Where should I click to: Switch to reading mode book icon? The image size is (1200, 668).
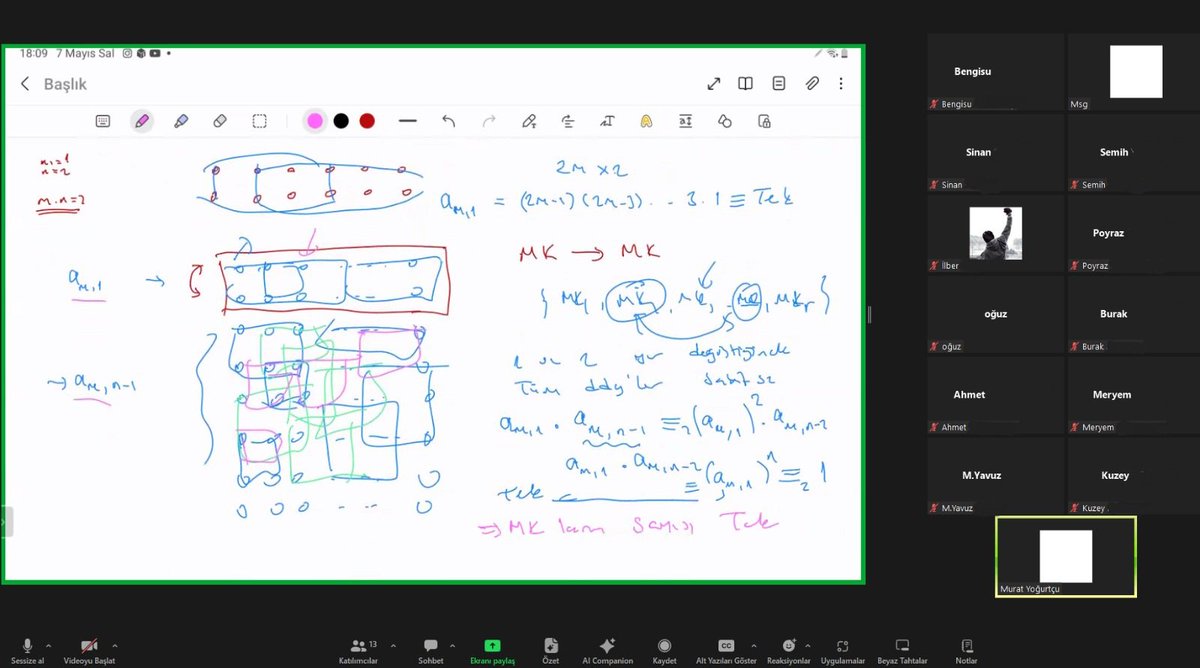coord(745,84)
